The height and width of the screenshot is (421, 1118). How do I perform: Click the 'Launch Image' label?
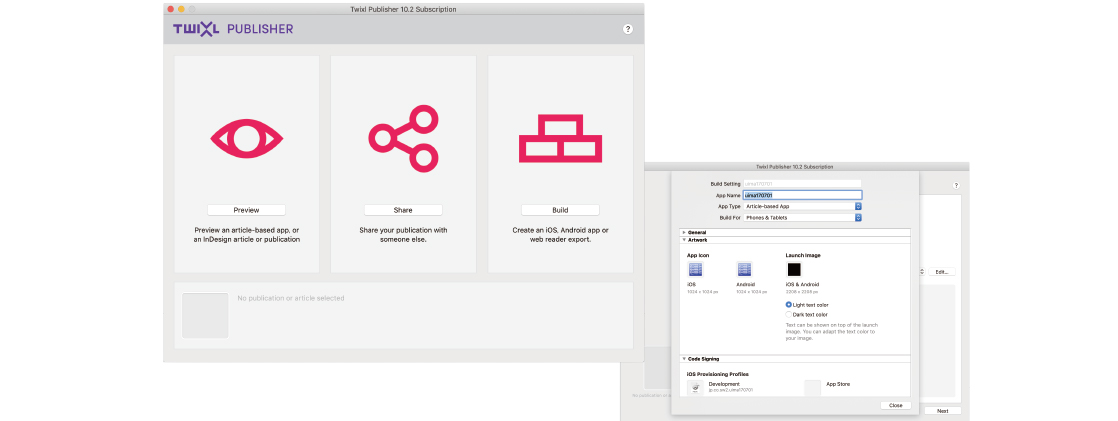pos(803,255)
